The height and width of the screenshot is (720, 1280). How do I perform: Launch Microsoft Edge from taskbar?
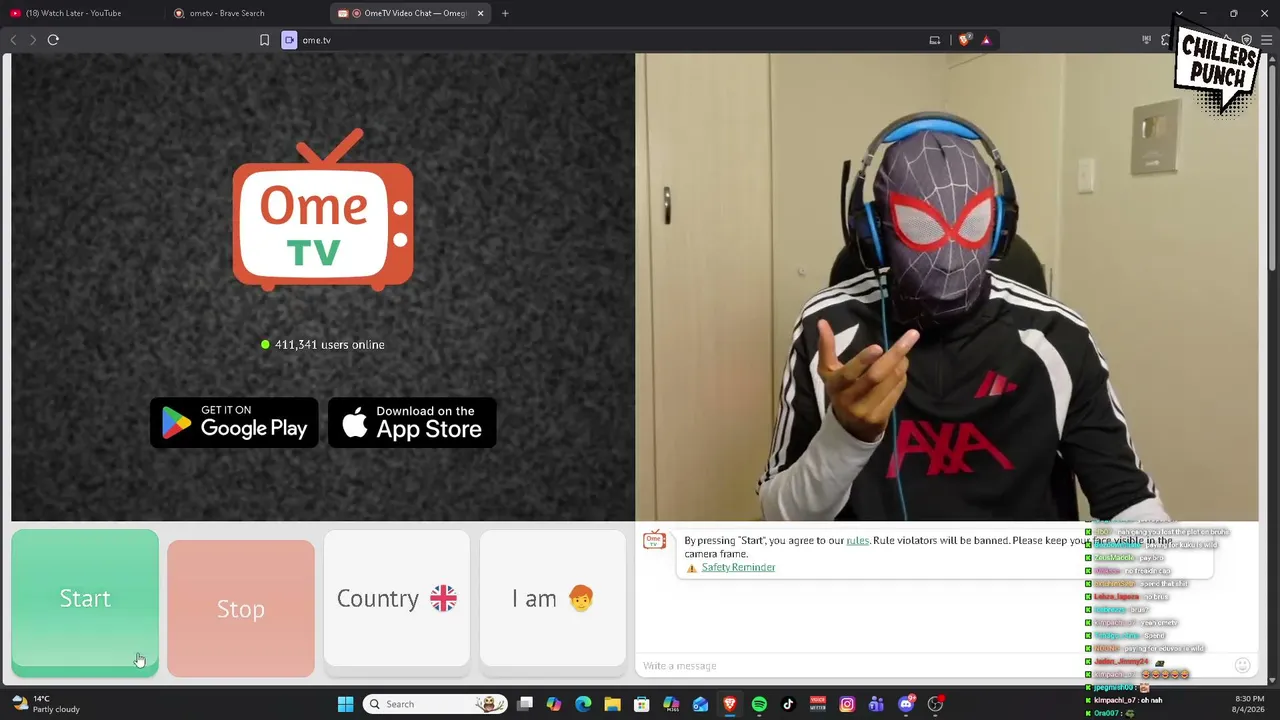tap(583, 704)
